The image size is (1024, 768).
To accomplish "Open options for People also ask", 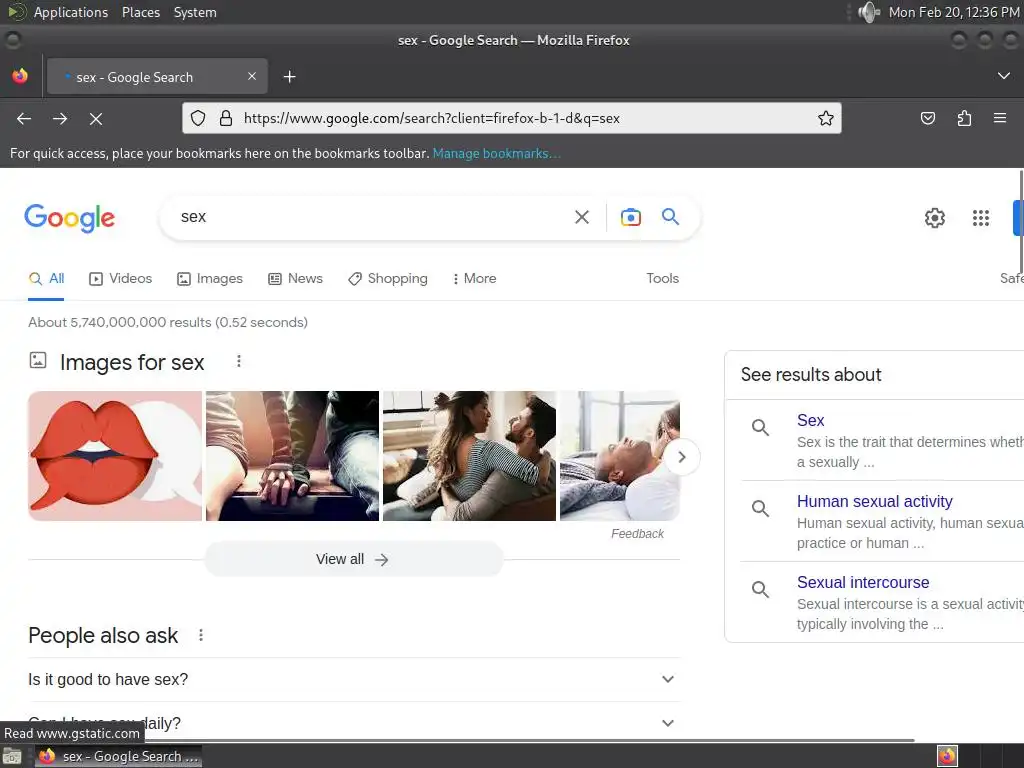I will coord(201,635).
